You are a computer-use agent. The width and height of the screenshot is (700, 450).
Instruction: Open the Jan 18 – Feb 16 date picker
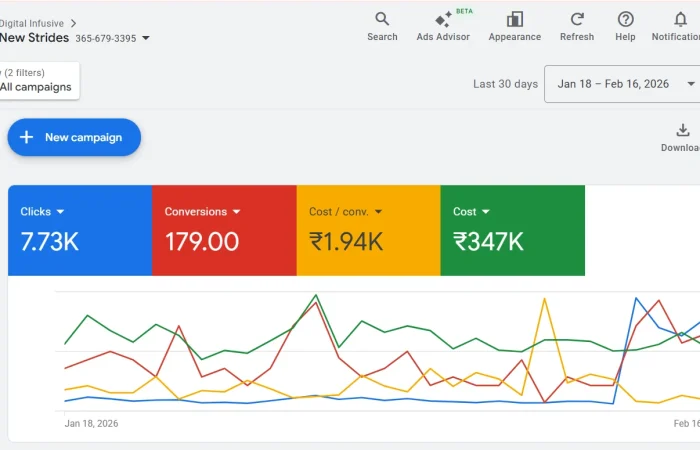pyautogui.click(x=621, y=84)
